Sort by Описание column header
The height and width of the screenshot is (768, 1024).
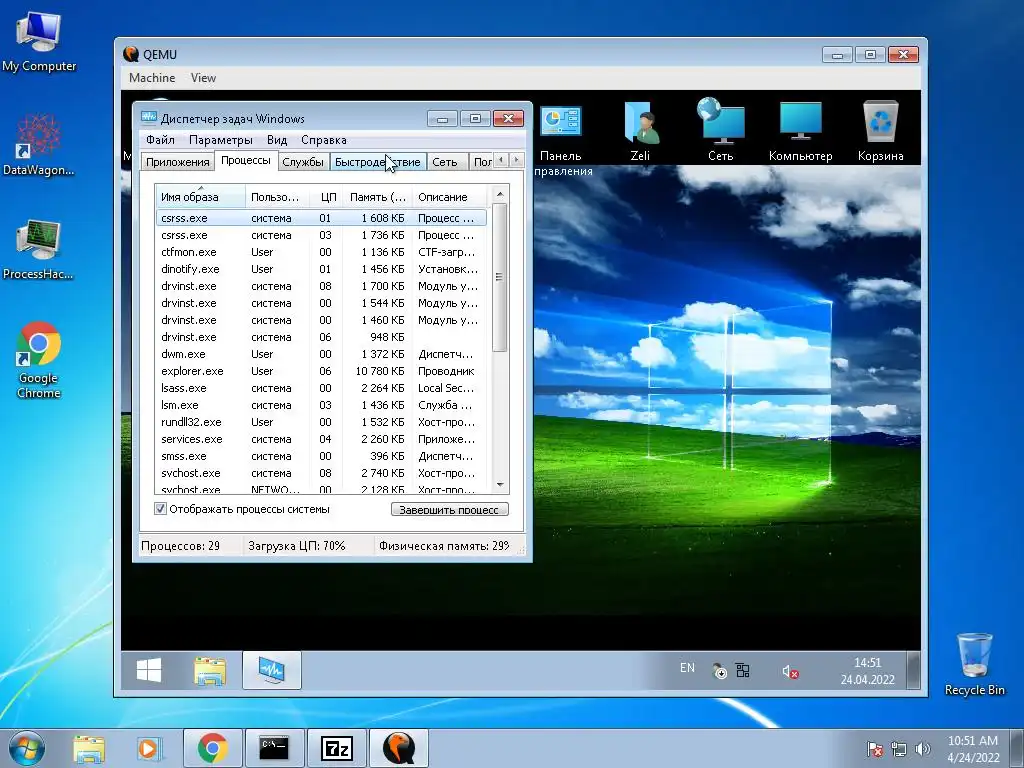tap(449, 197)
